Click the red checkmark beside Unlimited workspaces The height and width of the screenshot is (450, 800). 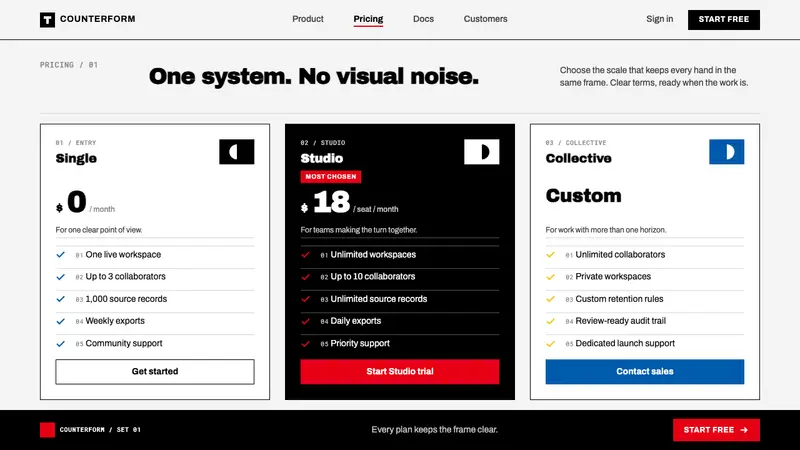[x=306, y=255]
